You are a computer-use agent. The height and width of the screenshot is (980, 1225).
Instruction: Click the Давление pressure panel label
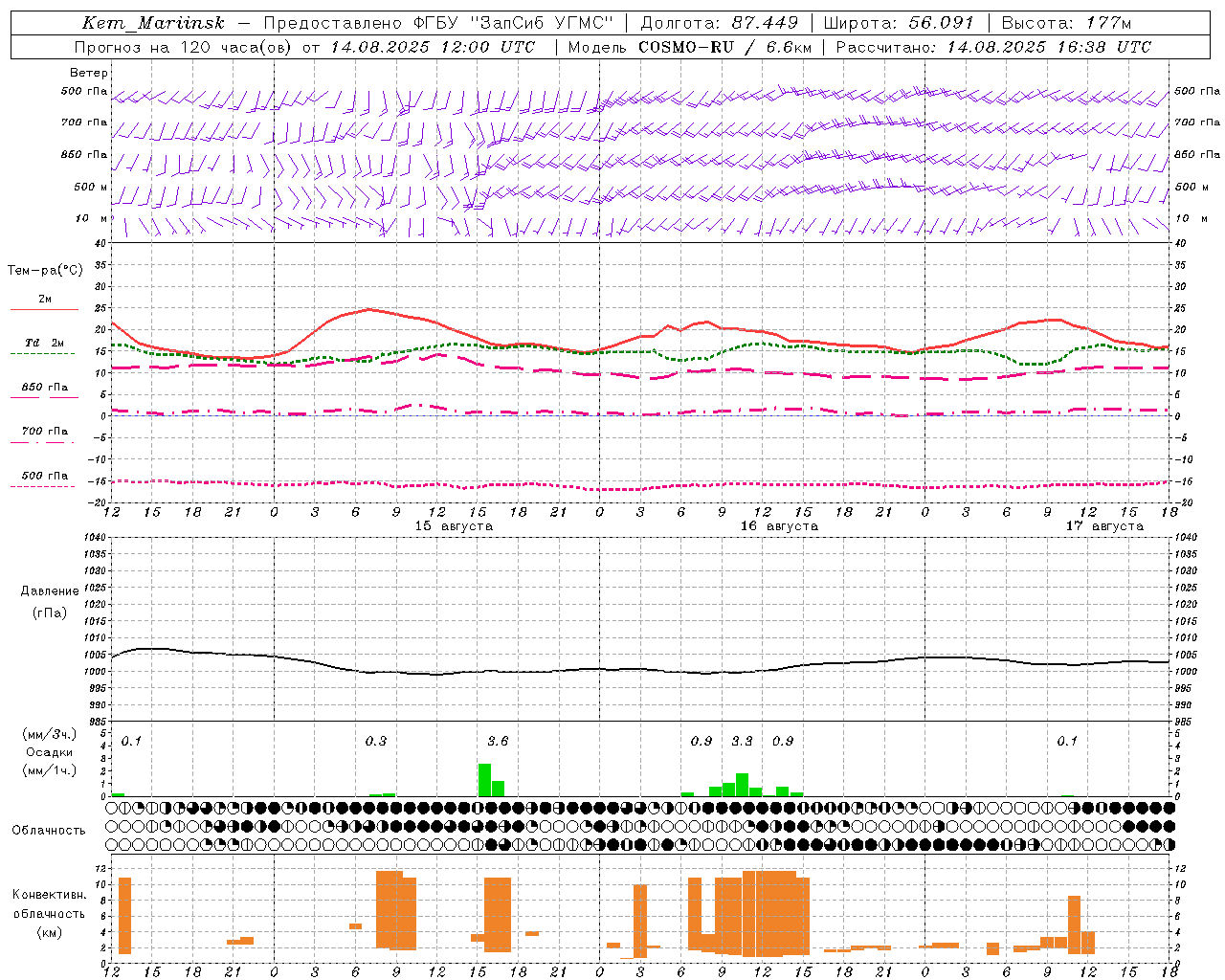point(50,591)
